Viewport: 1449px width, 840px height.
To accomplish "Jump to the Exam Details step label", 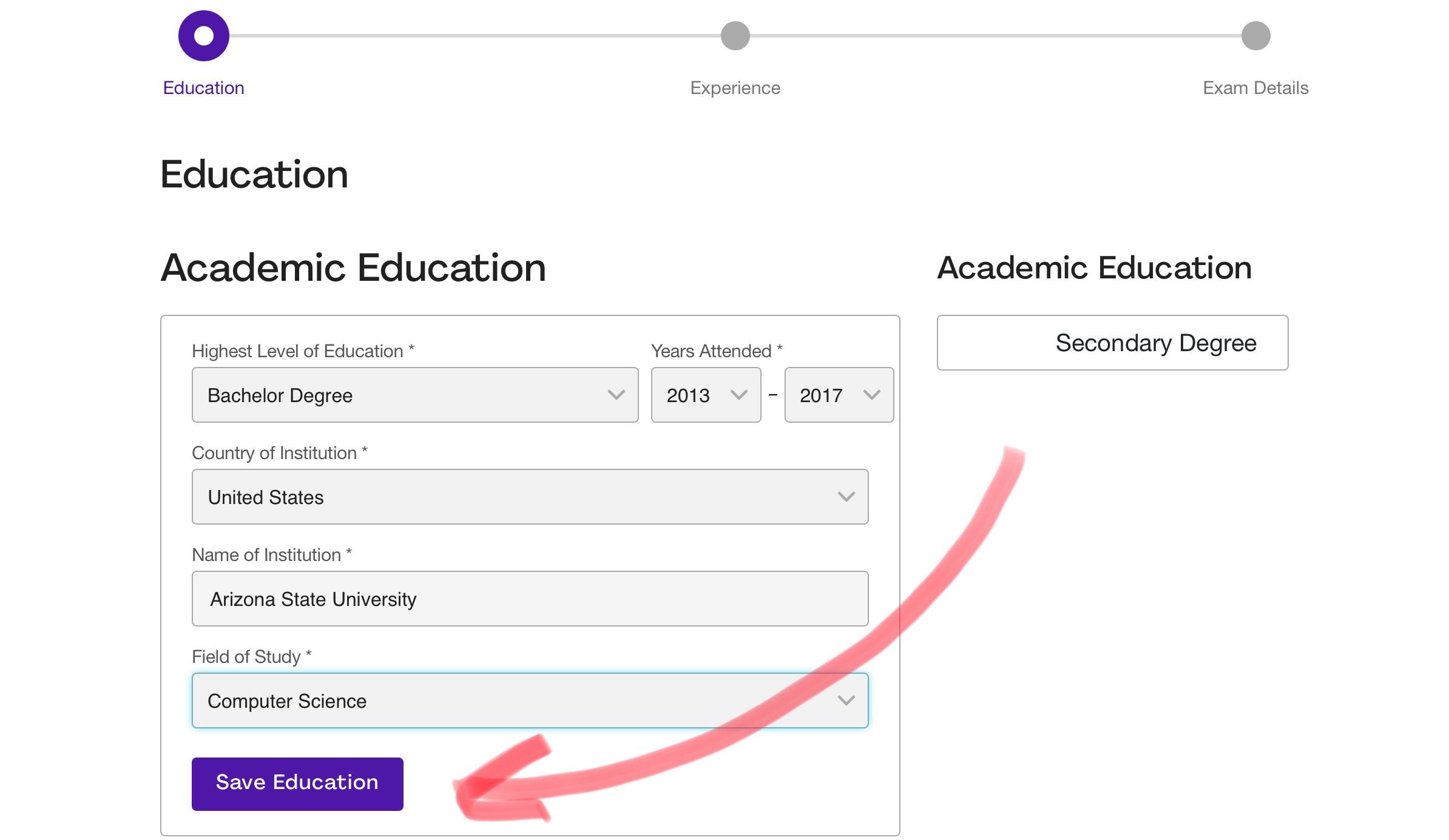I will click(1255, 88).
